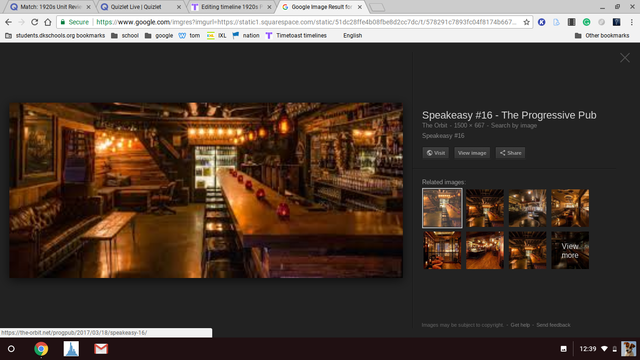This screenshot has height=360, width=640.
Task: Open the third related thumbnail in bottom row
Action: coord(527,250)
